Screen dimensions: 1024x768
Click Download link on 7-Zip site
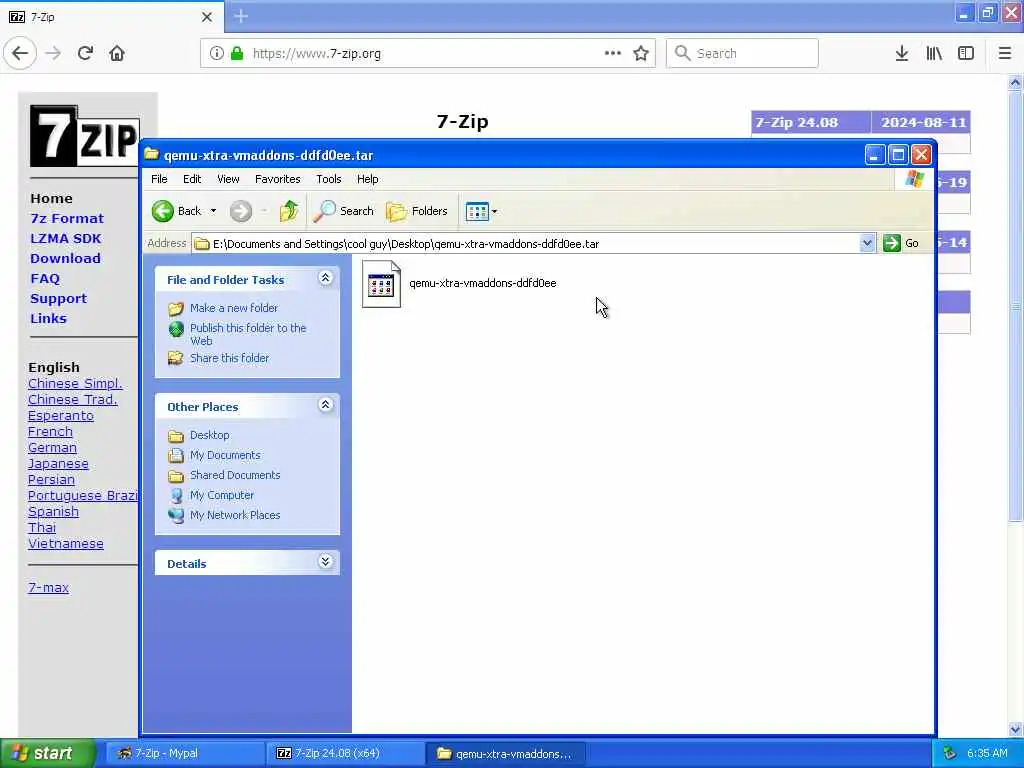[x=65, y=259]
